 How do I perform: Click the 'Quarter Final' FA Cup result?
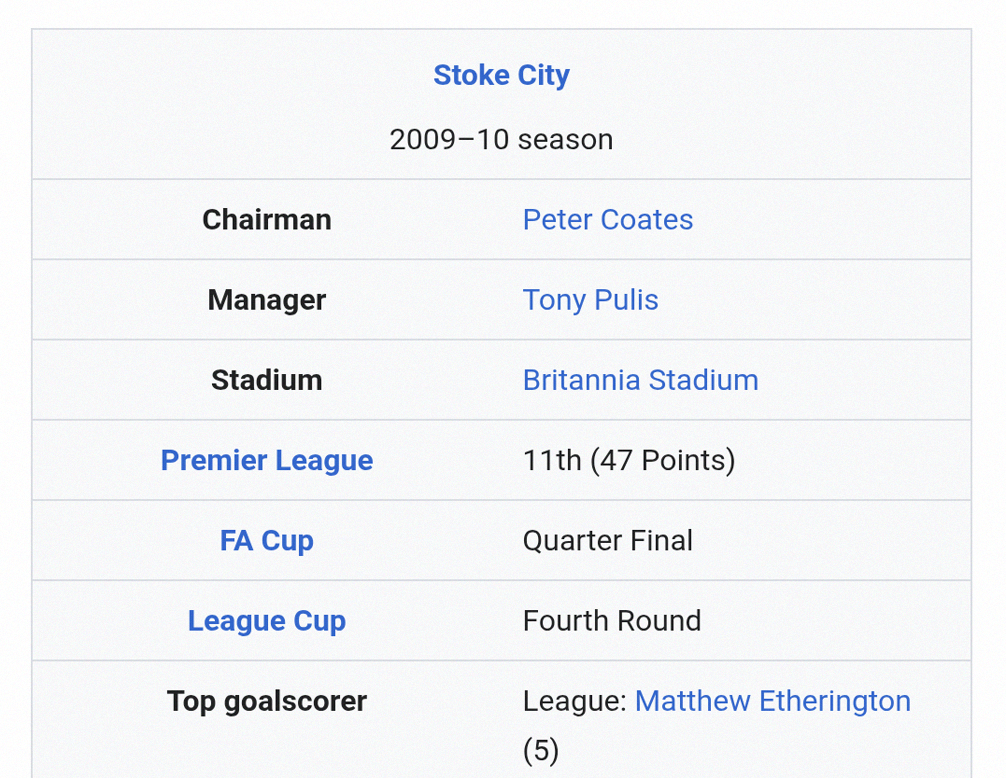click(607, 540)
